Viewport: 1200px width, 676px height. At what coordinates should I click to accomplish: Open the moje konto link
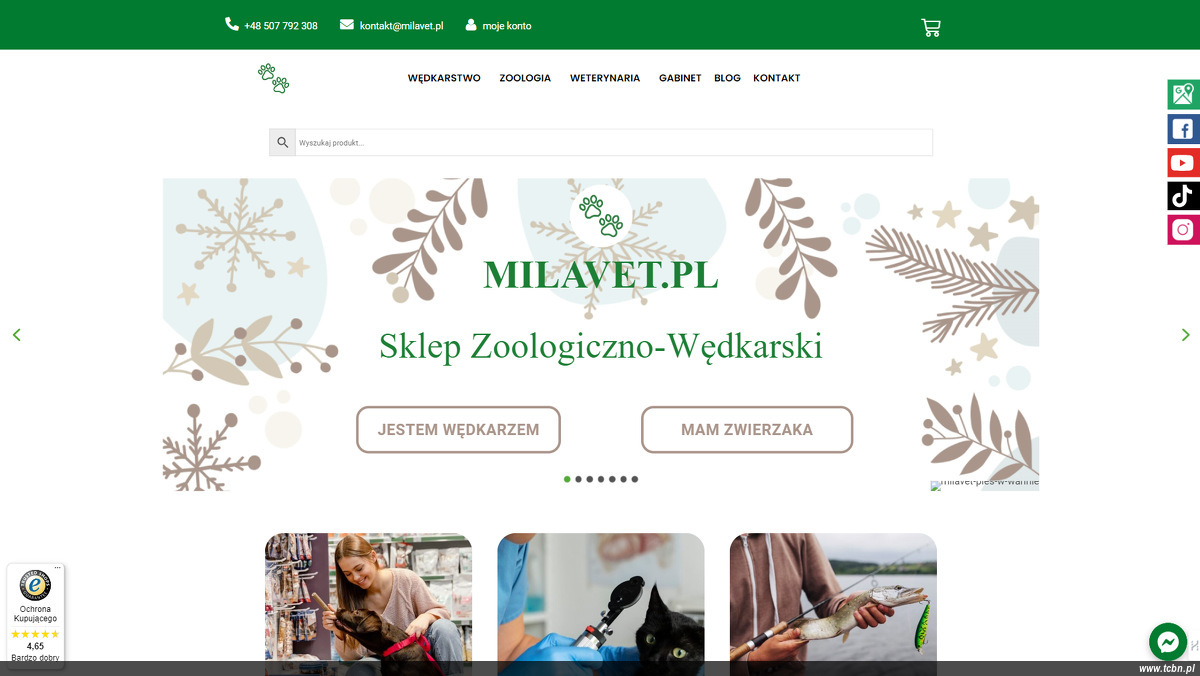[x=498, y=25]
